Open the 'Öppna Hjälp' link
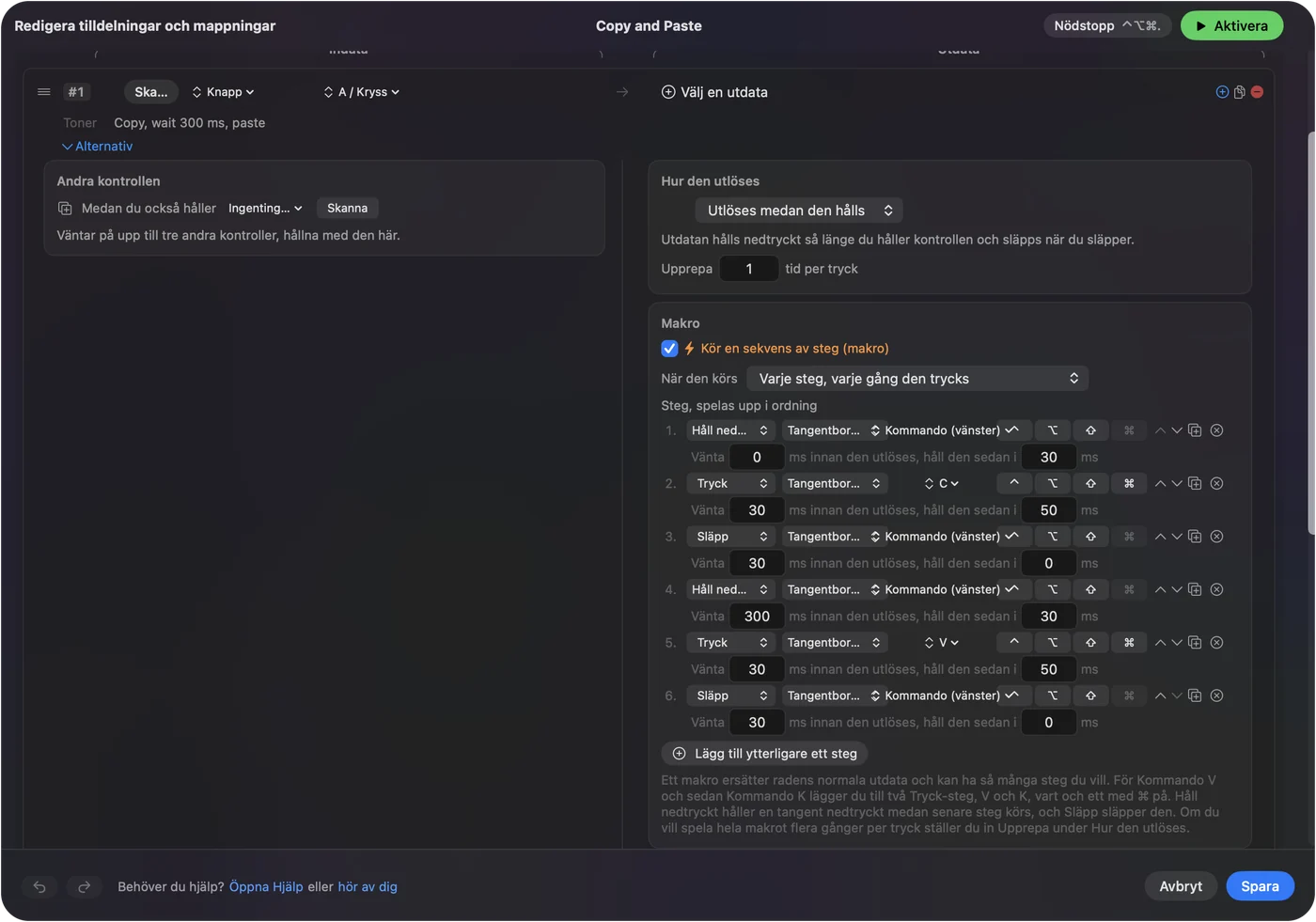Image resolution: width=1316 pixels, height=922 pixels. 266,887
